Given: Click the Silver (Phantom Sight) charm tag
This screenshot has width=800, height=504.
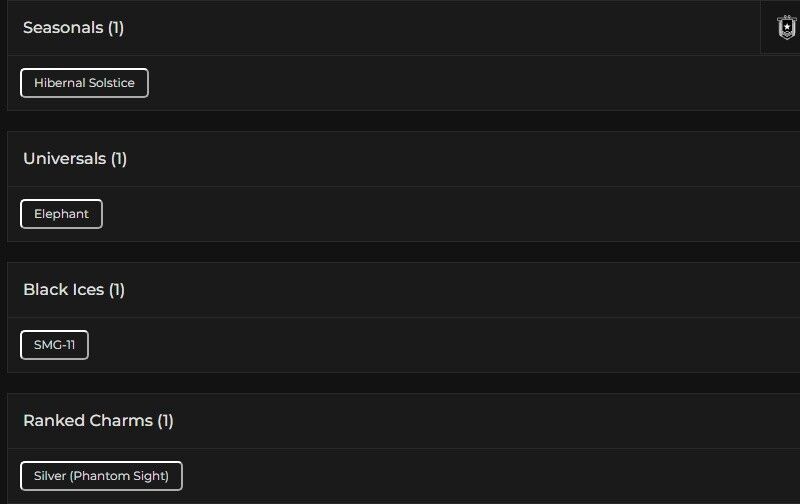Looking at the screenshot, I should (101, 476).
